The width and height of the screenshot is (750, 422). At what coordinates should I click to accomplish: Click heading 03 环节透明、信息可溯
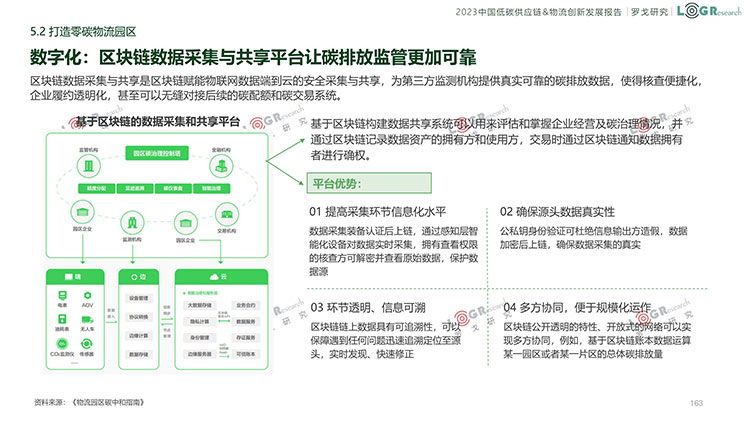click(368, 307)
